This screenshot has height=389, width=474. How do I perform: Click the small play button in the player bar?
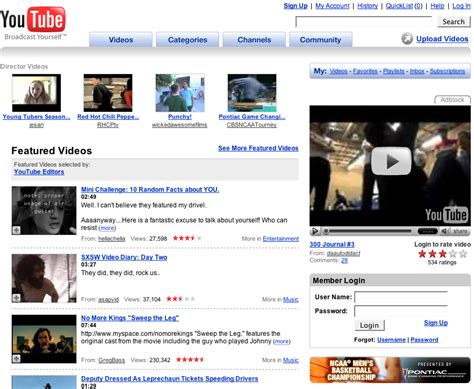(x=314, y=231)
